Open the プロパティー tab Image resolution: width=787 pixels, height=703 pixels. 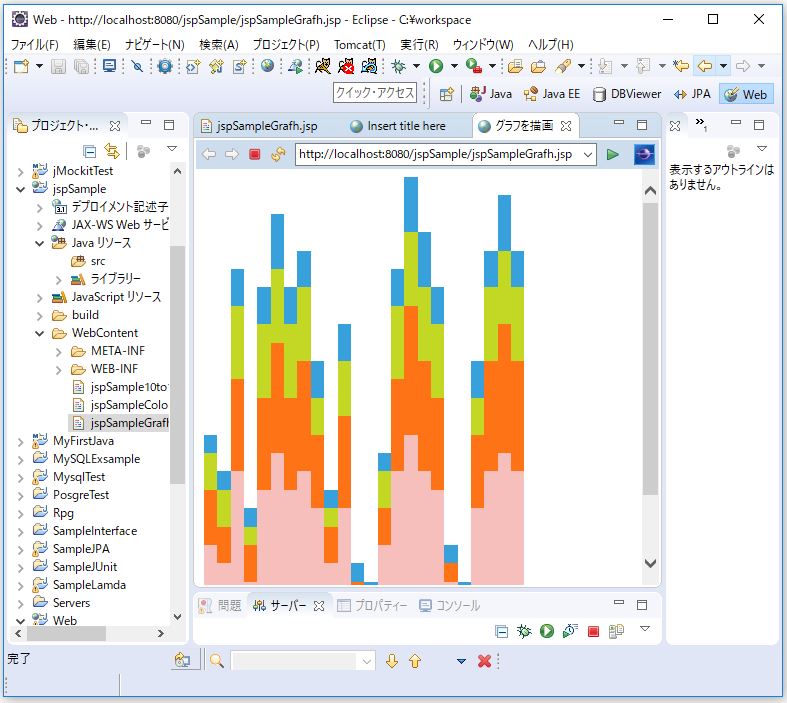[x=372, y=606]
